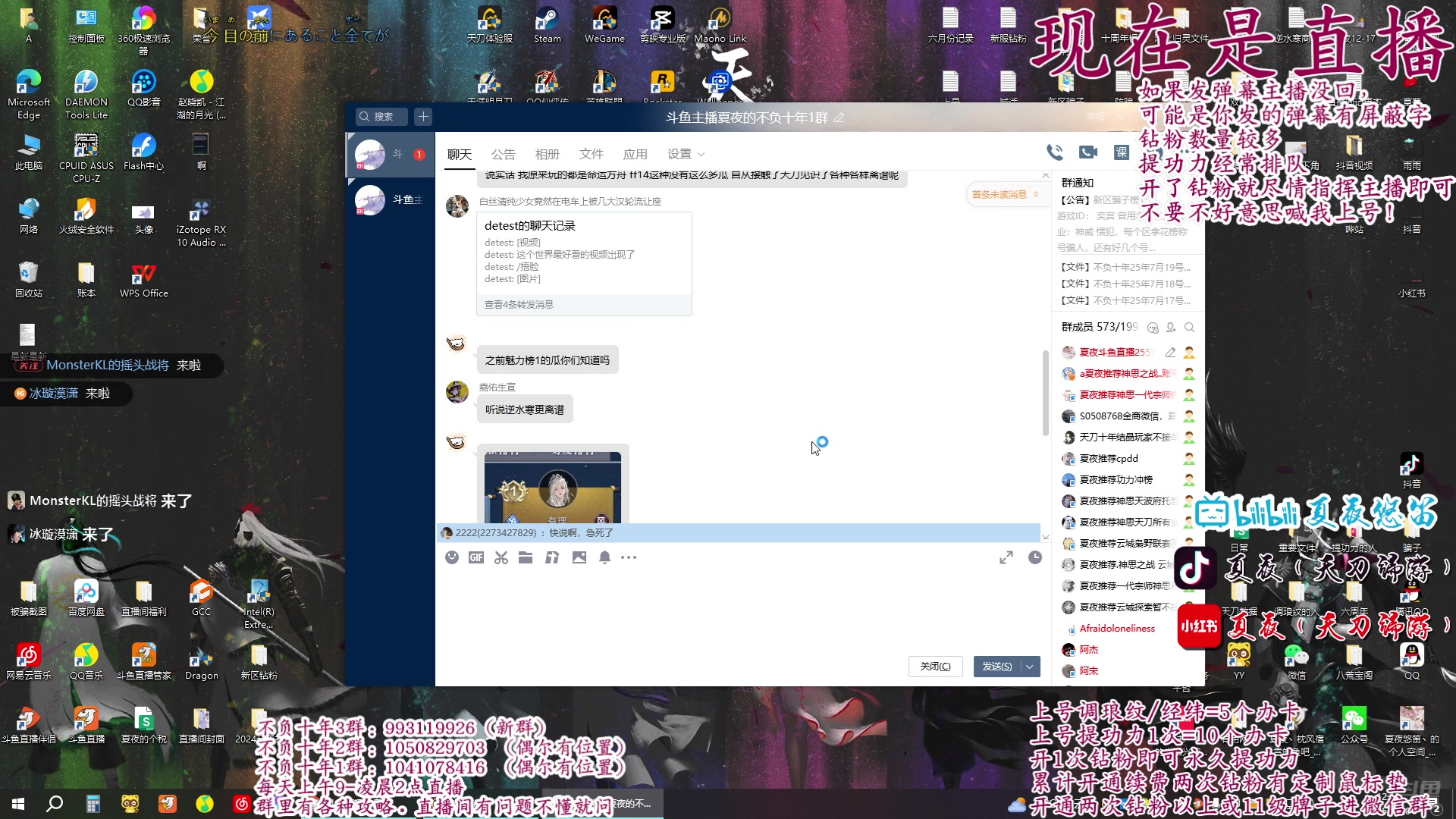
Task: Edit group card next to 夏夜斗鱼直播
Action: tap(1170, 353)
